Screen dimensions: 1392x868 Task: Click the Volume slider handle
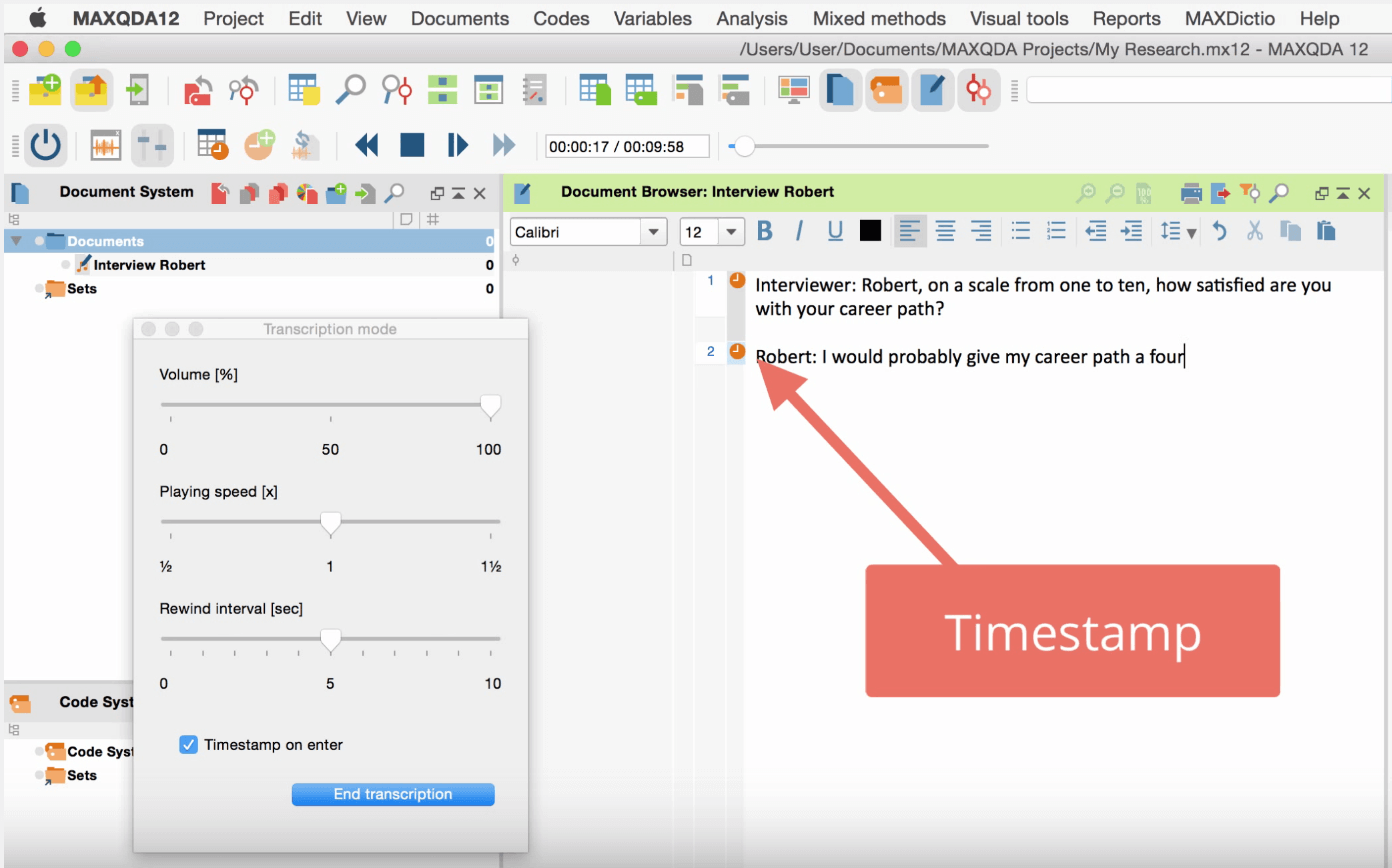(x=490, y=406)
